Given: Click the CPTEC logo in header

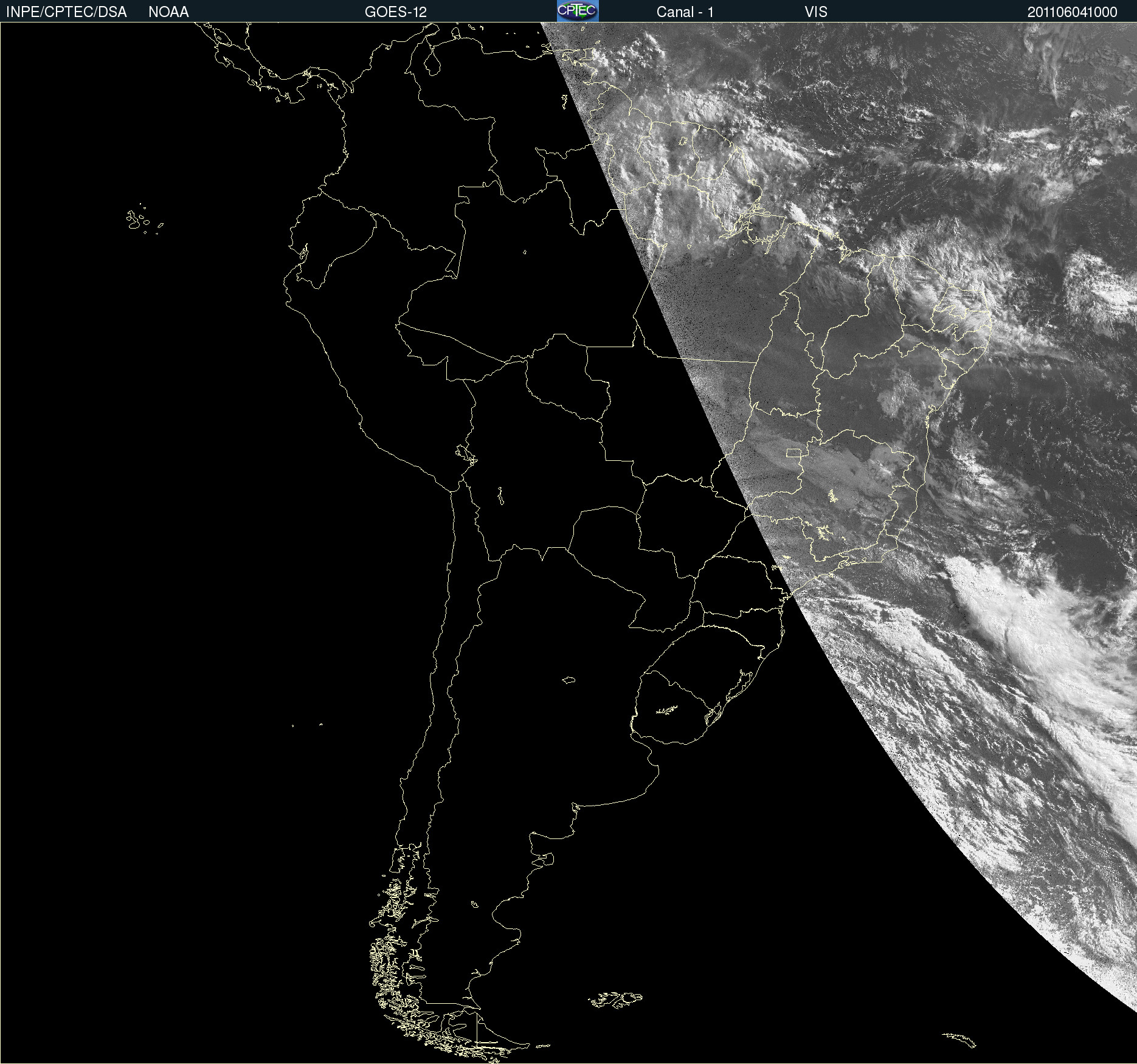Looking at the screenshot, I should [x=578, y=11].
